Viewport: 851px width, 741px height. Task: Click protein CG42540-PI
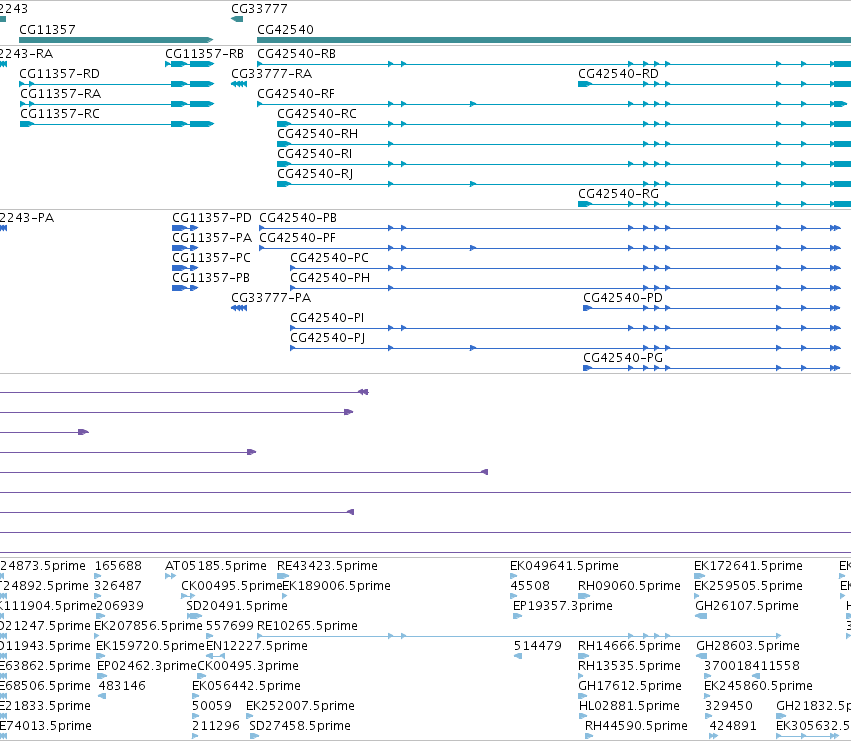pos(327,318)
